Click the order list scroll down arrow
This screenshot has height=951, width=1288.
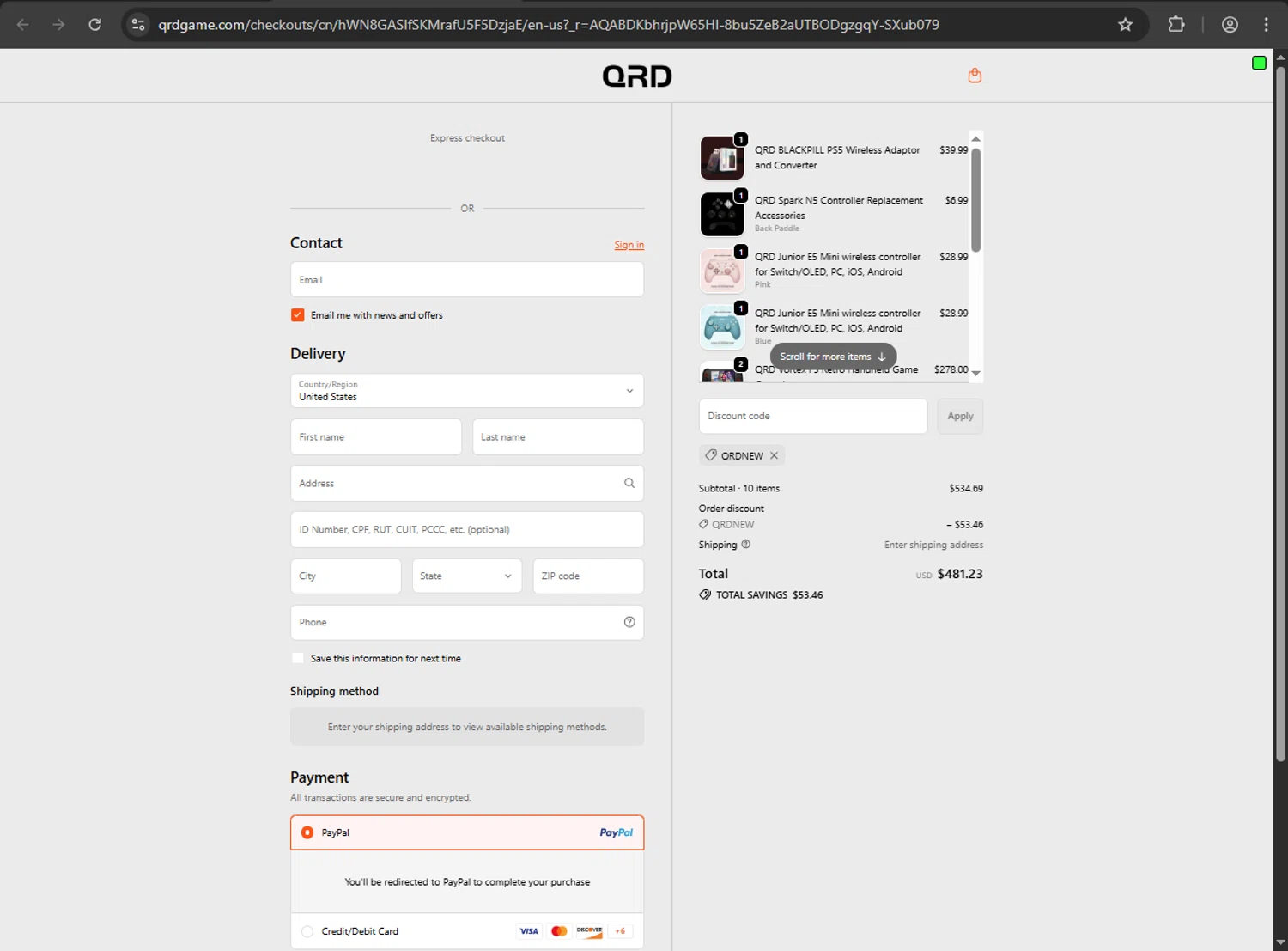coord(975,374)
